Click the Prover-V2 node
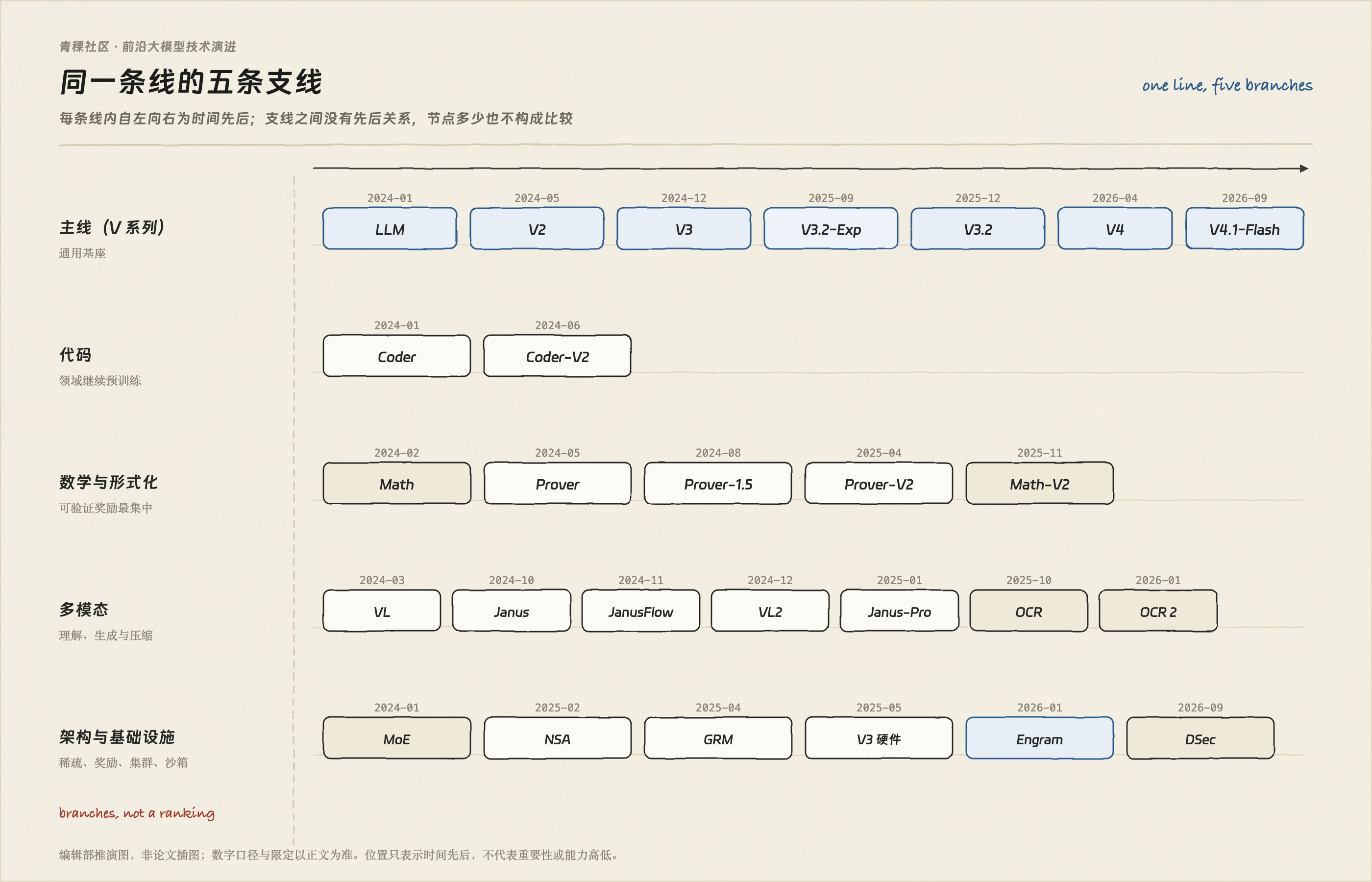The image size is (1372, 882). [879, 483]
